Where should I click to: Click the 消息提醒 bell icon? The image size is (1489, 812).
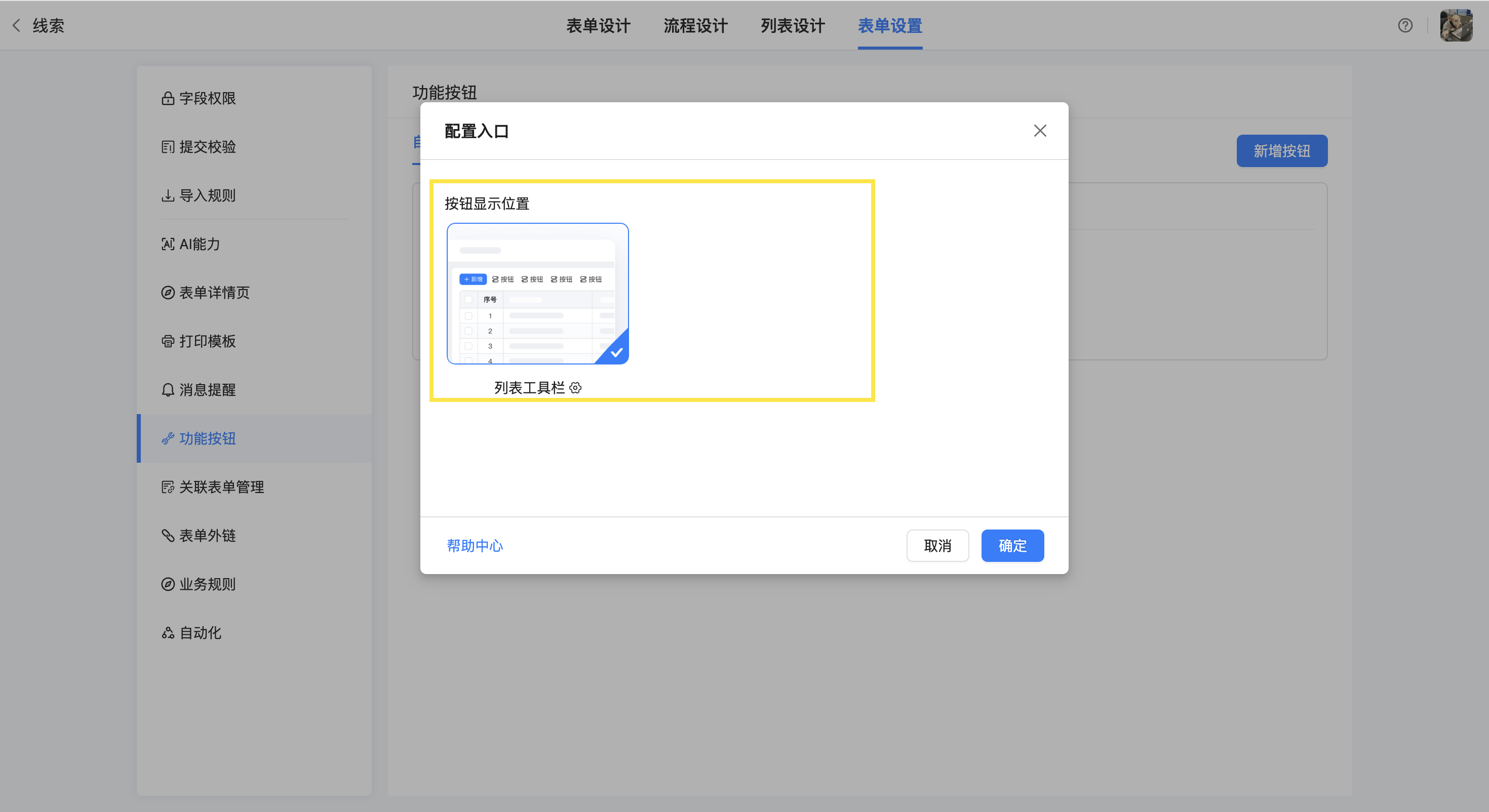pos(168,389)
